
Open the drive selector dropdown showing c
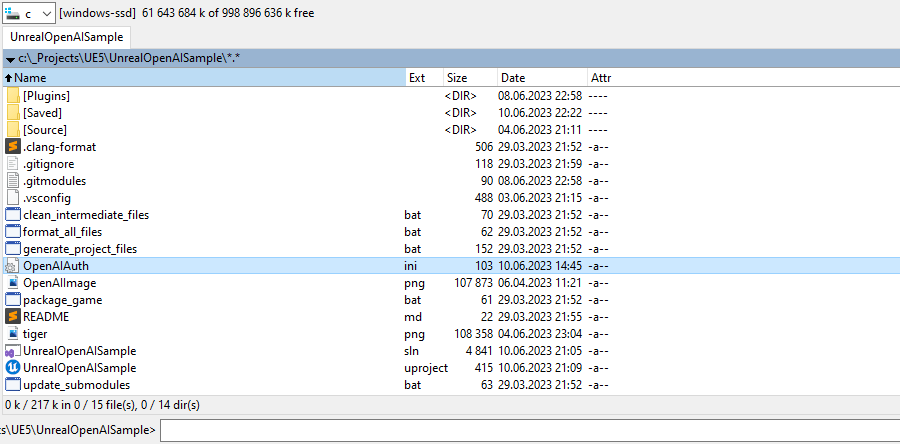(x=29, y=13)
